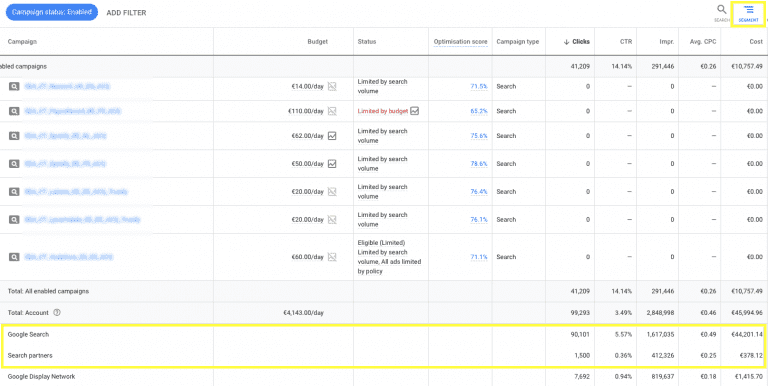This screenshot has height=386, width=768.
Task: Open budget chart icon in 76.4% score row
Action: (332, 192)
